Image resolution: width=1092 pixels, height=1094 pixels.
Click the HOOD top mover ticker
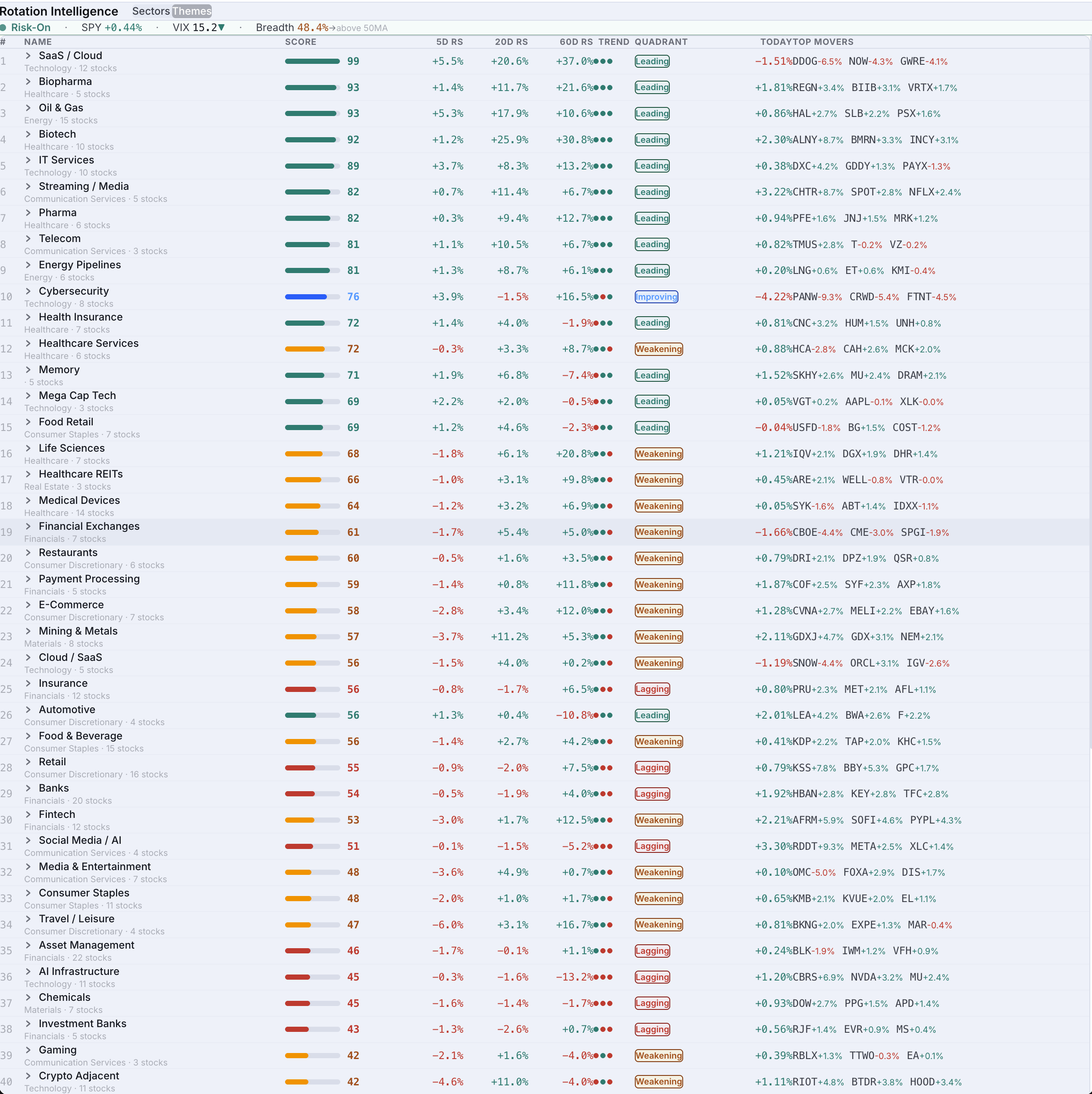coord(923,1081)
